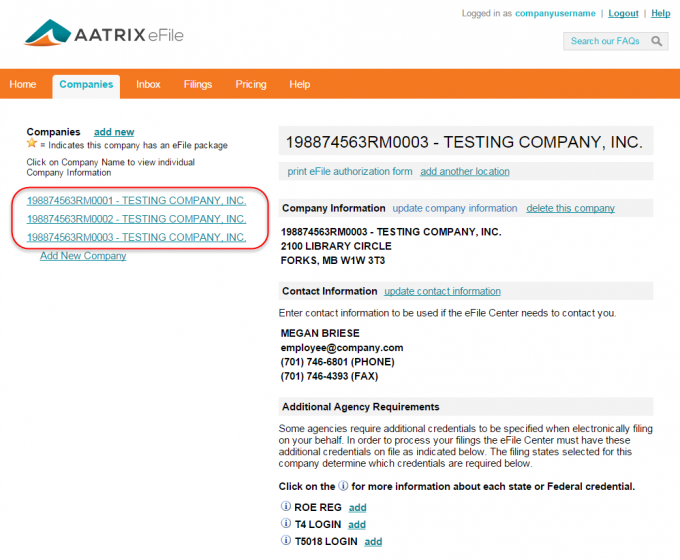
Task: Click add link beside ROE REG
Action: 357,508
